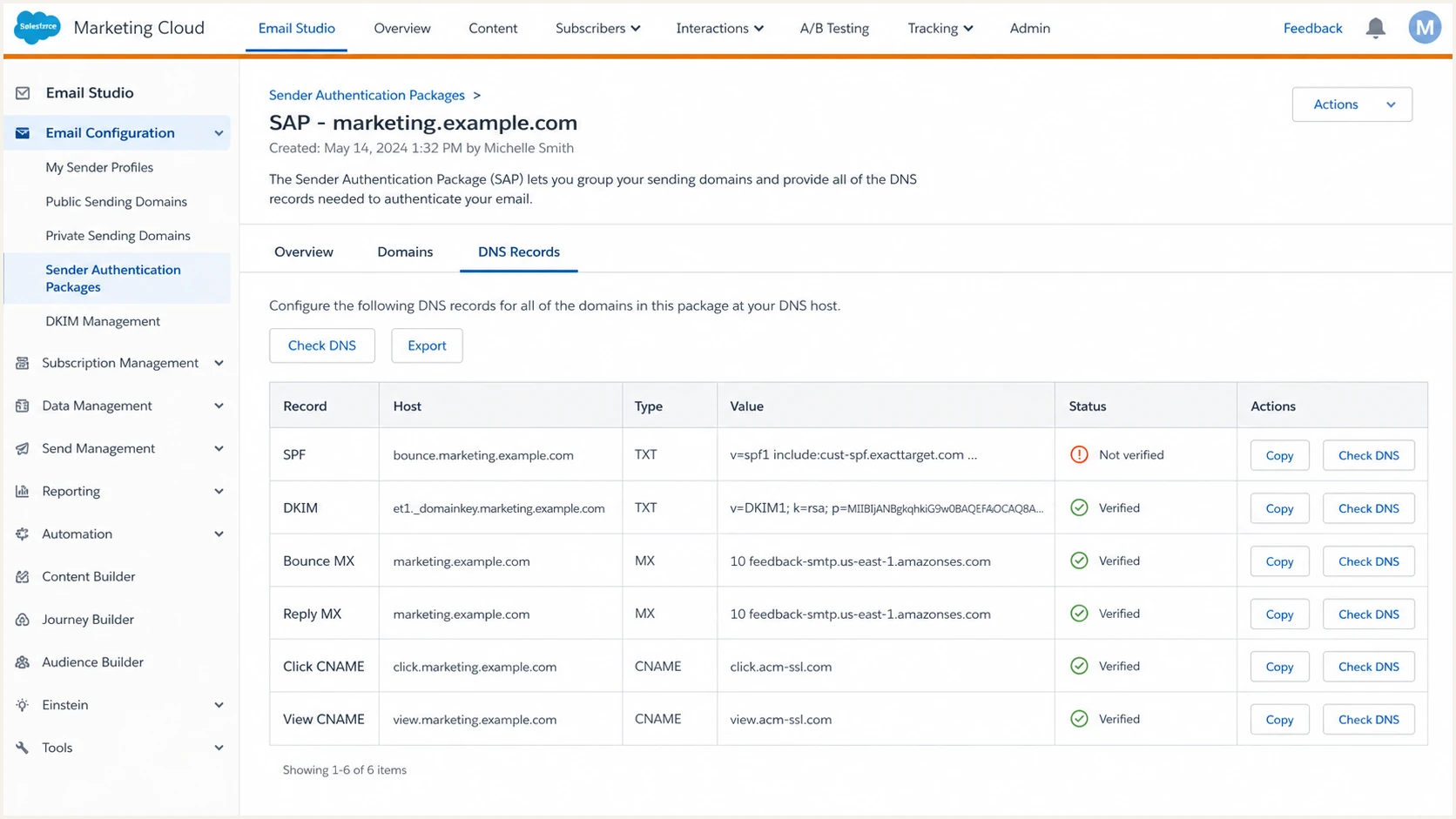The image size is (1456, 819).
Task: Click the Send Management paper plane icon
Action: 23,448
